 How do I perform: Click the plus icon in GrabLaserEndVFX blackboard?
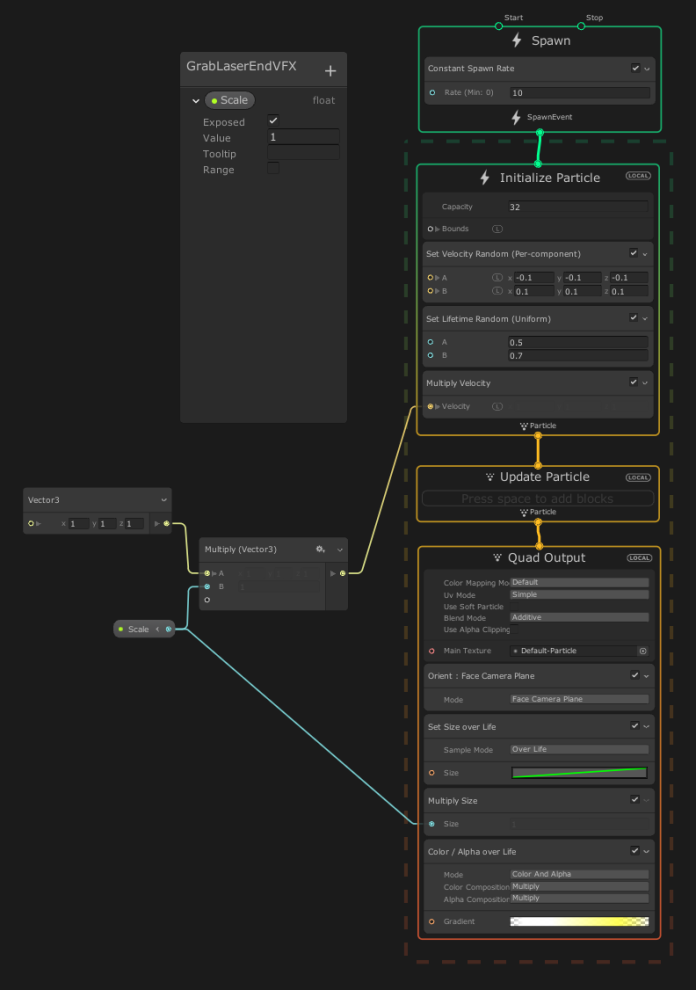point(330,71)
